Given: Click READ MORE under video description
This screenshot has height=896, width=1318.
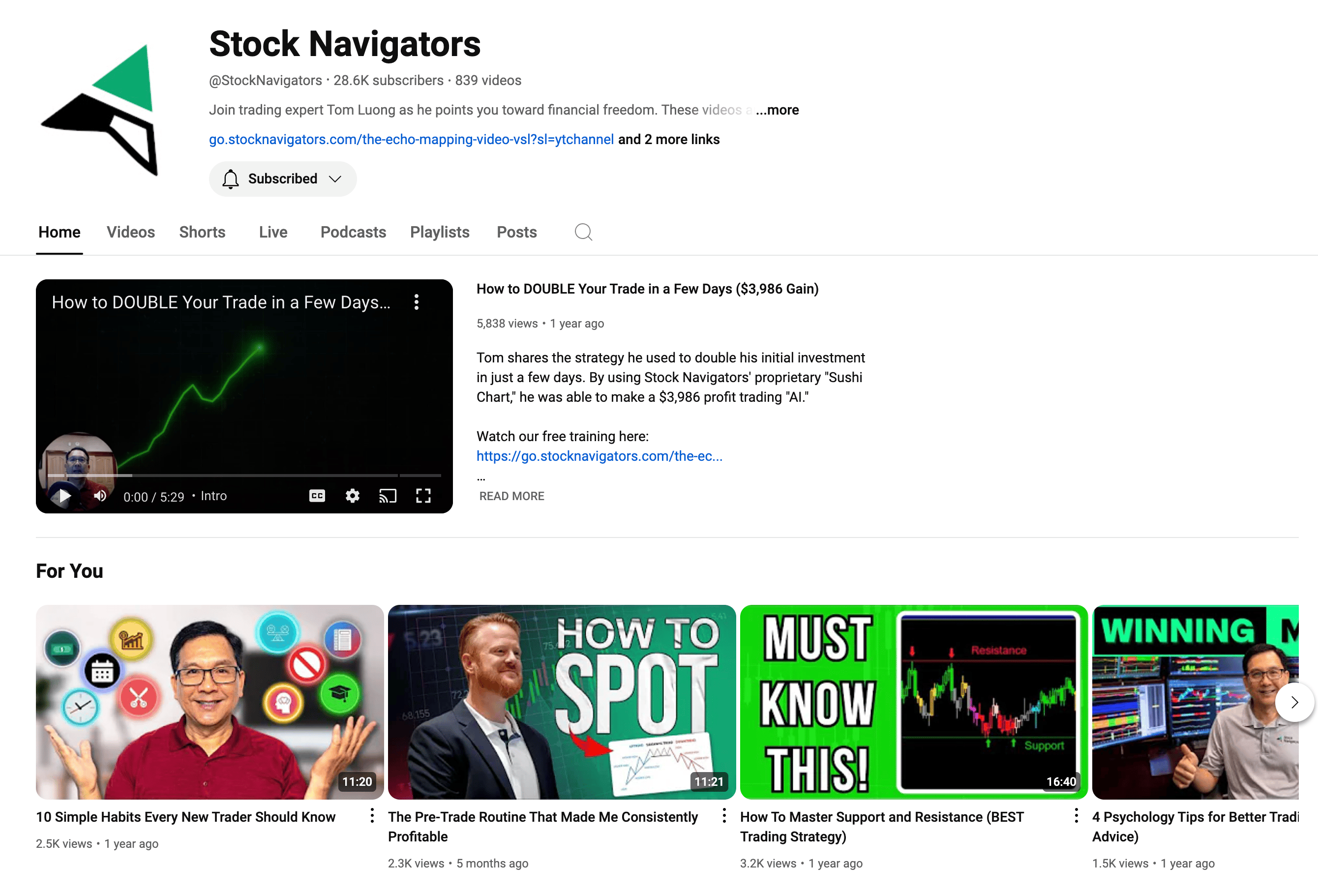Looking at the screenshot, I should coord(511,496).
